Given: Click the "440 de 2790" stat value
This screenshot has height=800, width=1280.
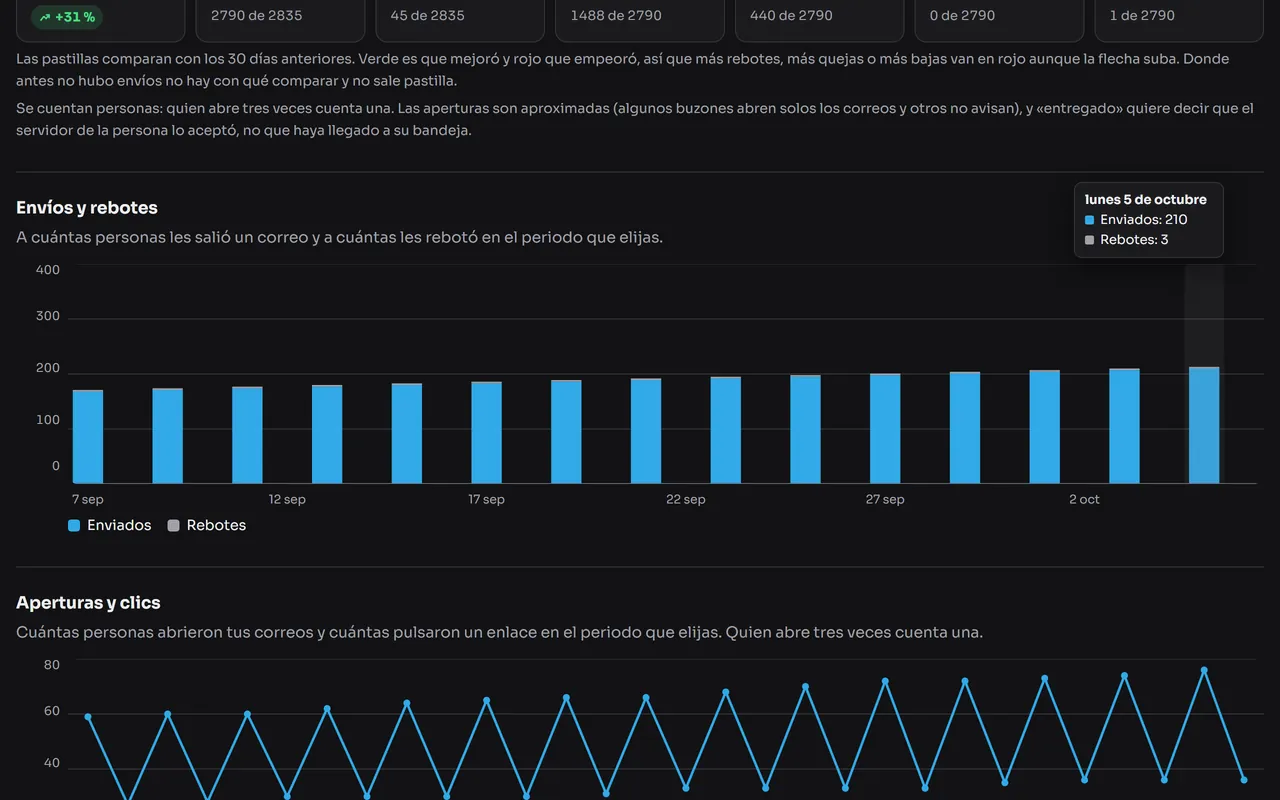Looking at the screenshot, I should (792, 15).
